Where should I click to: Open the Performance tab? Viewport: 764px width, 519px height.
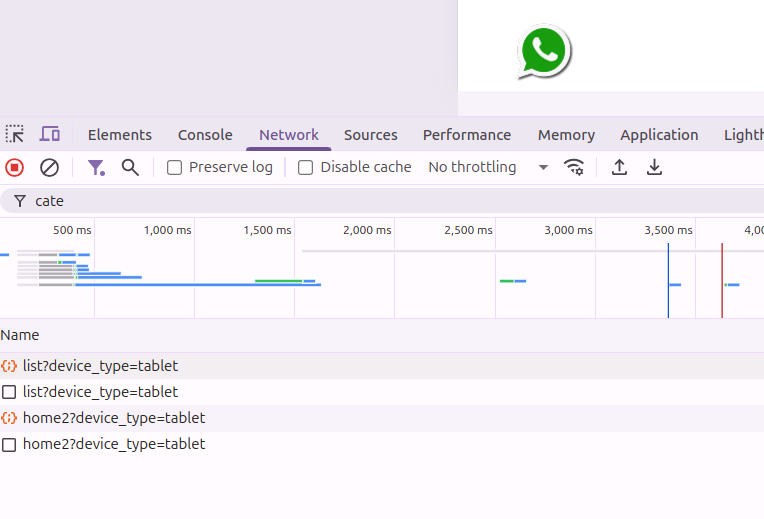467,135
